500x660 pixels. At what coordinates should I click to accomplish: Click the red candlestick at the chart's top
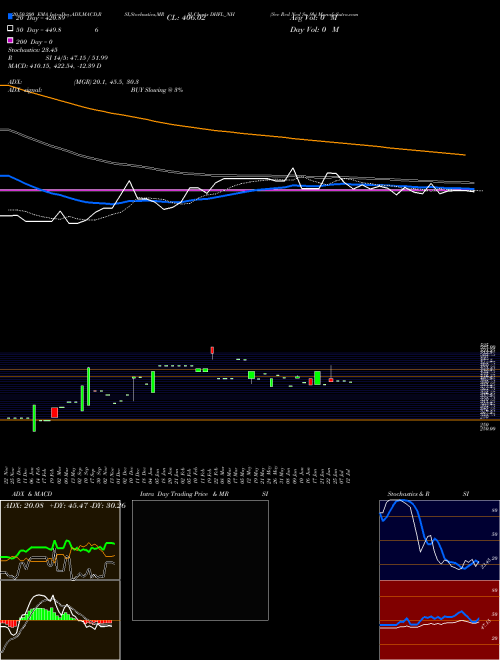[212, 351]
